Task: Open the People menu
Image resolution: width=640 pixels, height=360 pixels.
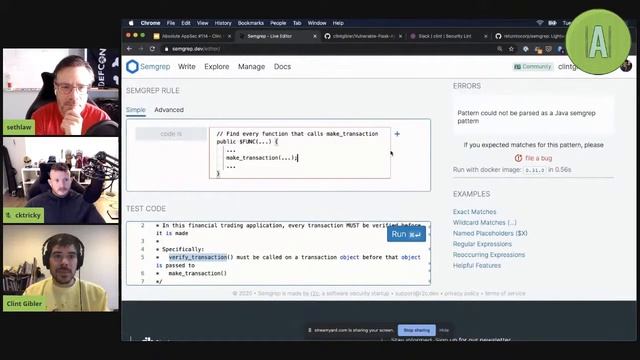Action: point(278,23)
